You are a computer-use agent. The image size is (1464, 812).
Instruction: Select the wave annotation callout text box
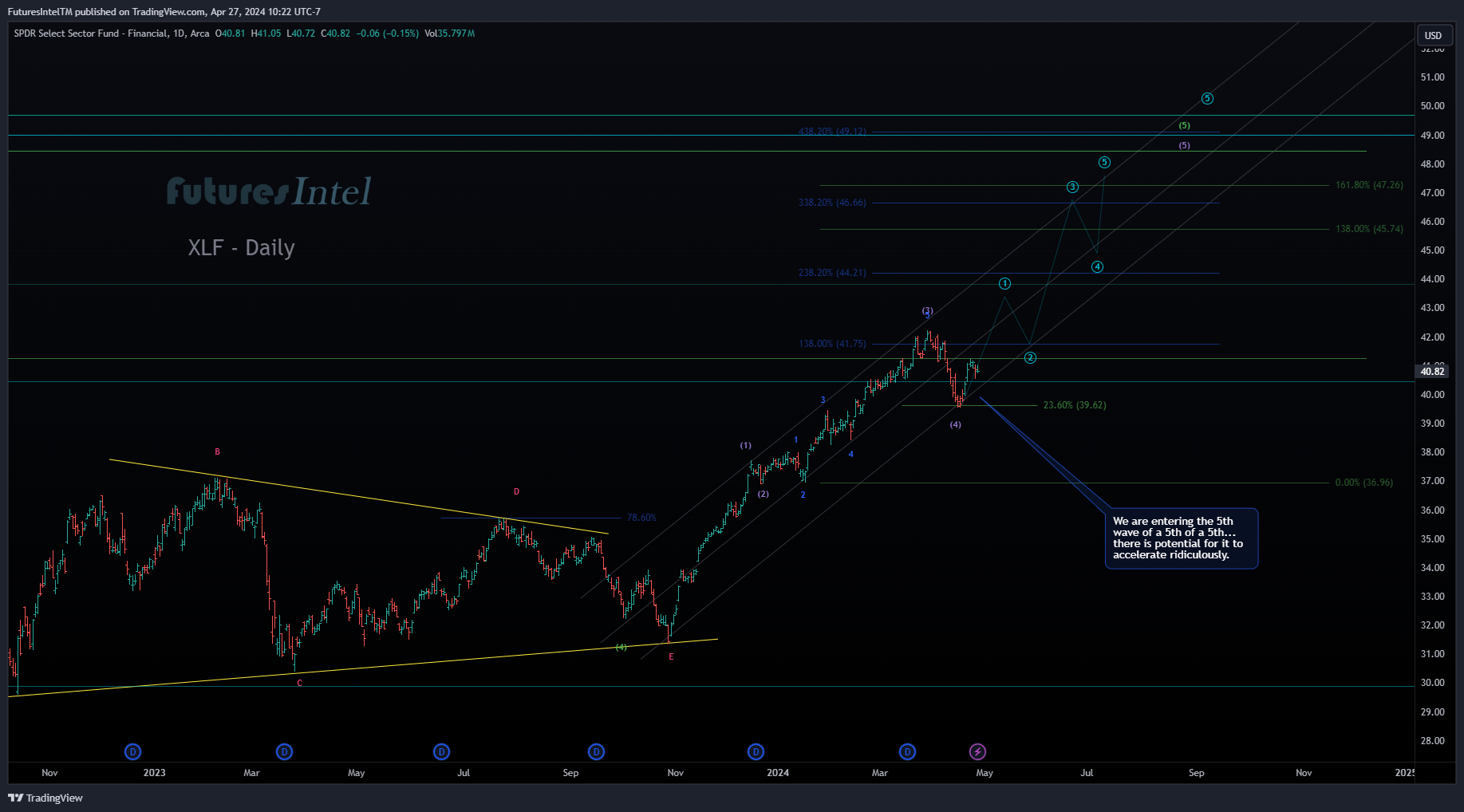coord(1182,538)
